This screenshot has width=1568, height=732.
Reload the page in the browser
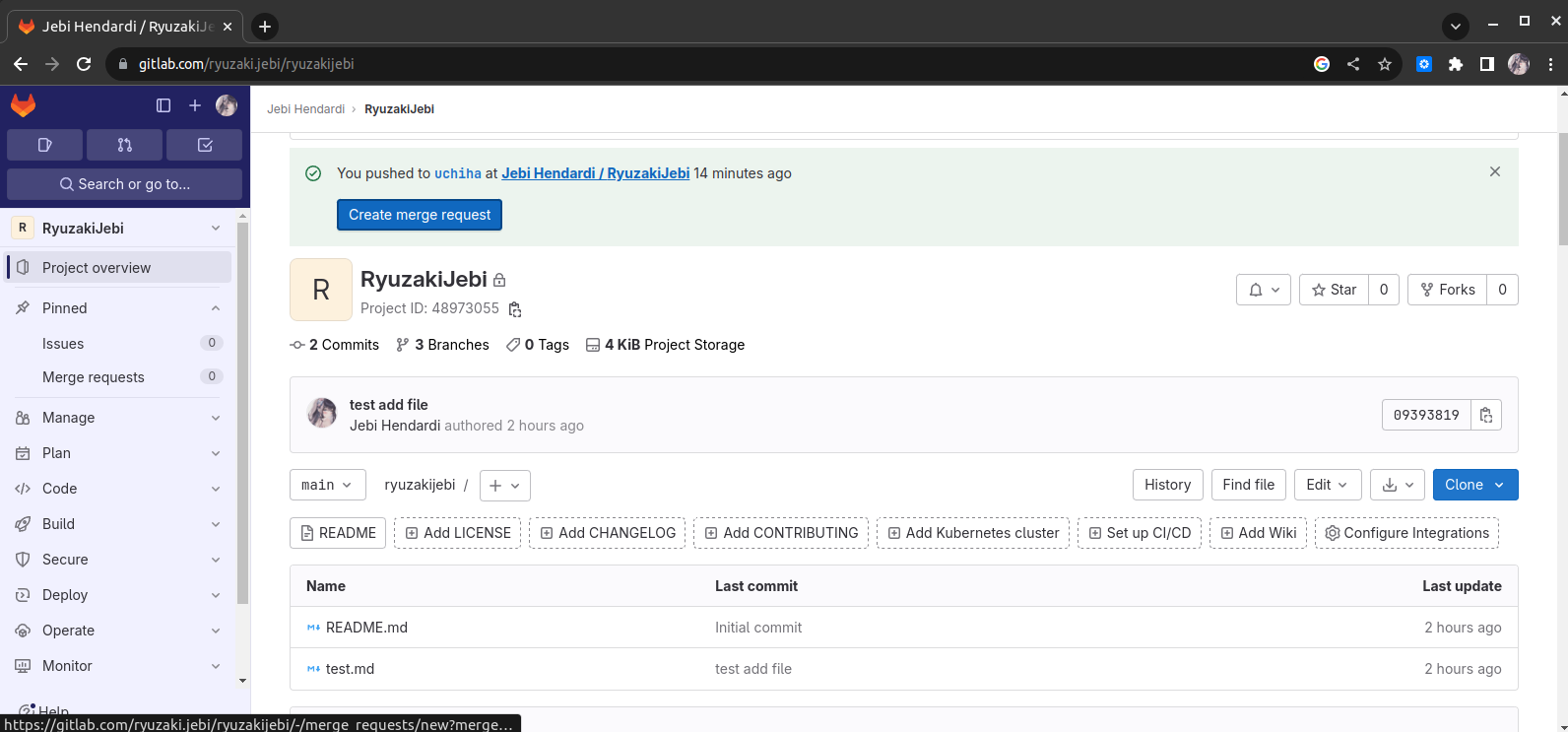(x=84, y=64)
